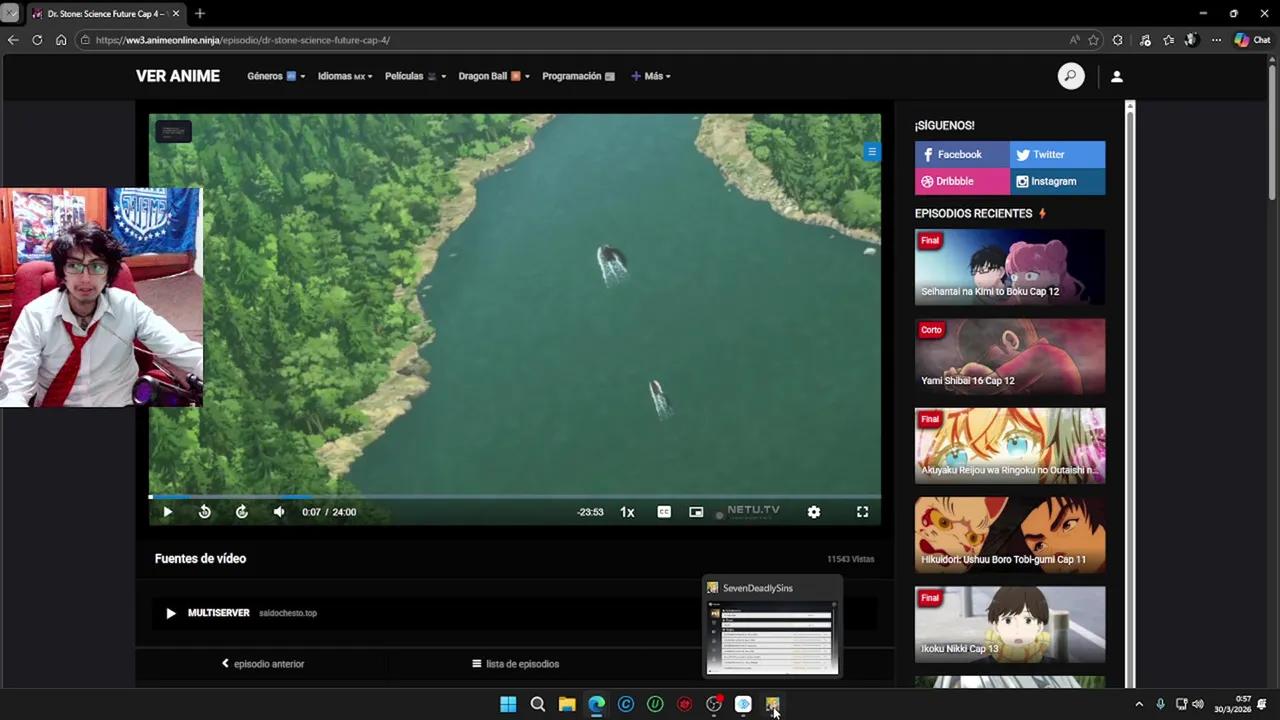
Task: Open the Dribbble follow button
Action: (x=962, y=181)
